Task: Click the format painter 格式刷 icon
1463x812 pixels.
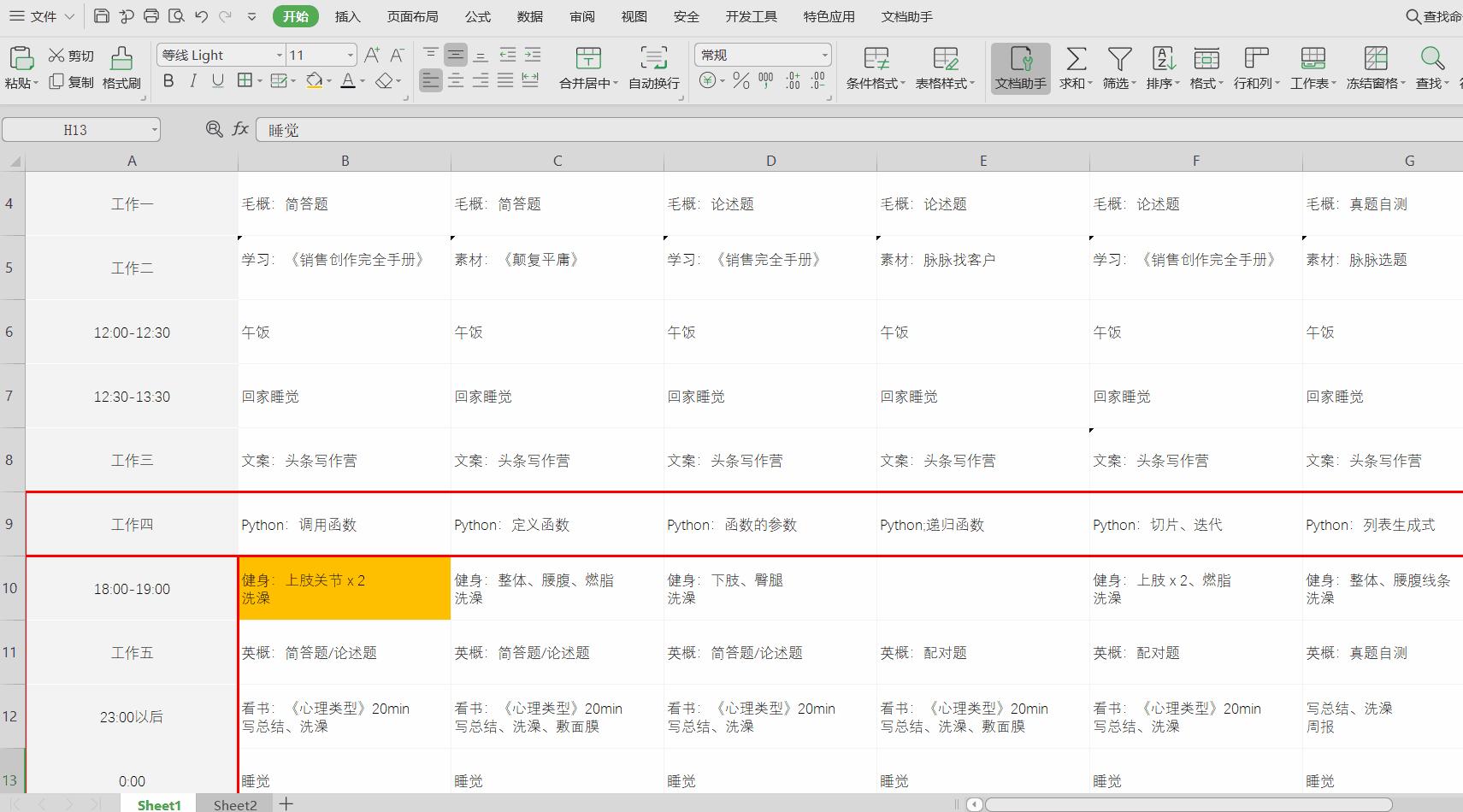Action: click(x=121, y=68)
